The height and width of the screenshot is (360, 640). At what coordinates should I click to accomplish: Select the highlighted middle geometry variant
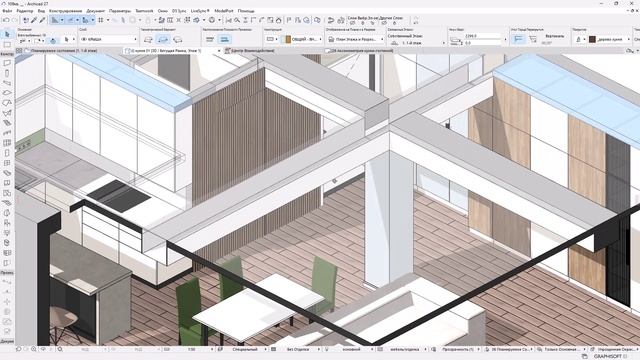pos(163,39)
